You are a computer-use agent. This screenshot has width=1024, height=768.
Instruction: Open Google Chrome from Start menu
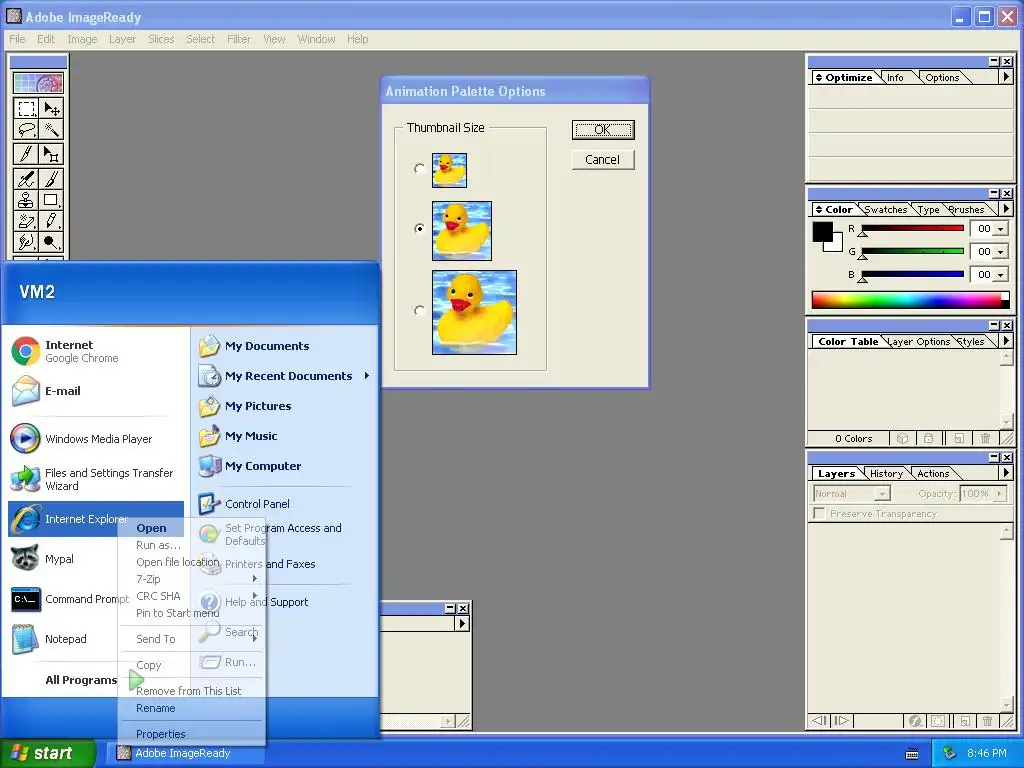tap(95, 351)
